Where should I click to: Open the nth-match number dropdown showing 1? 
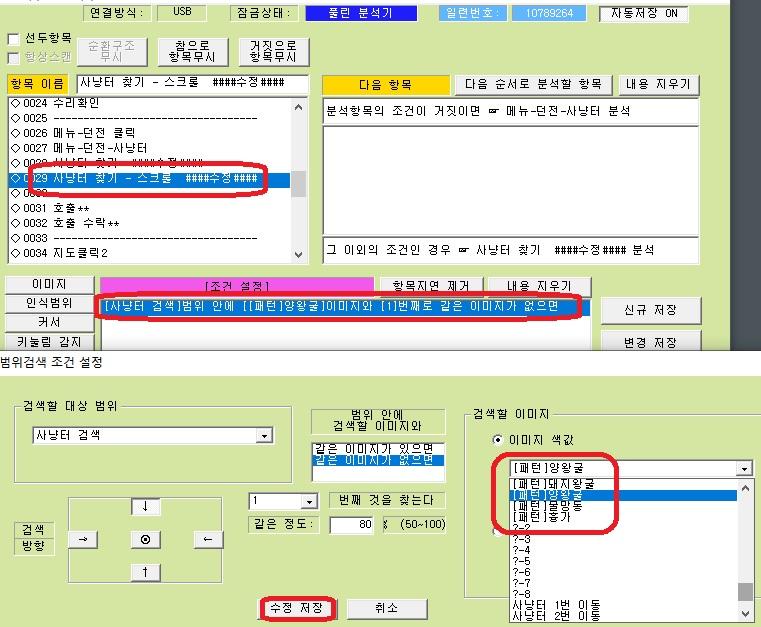tap(308, 501)
